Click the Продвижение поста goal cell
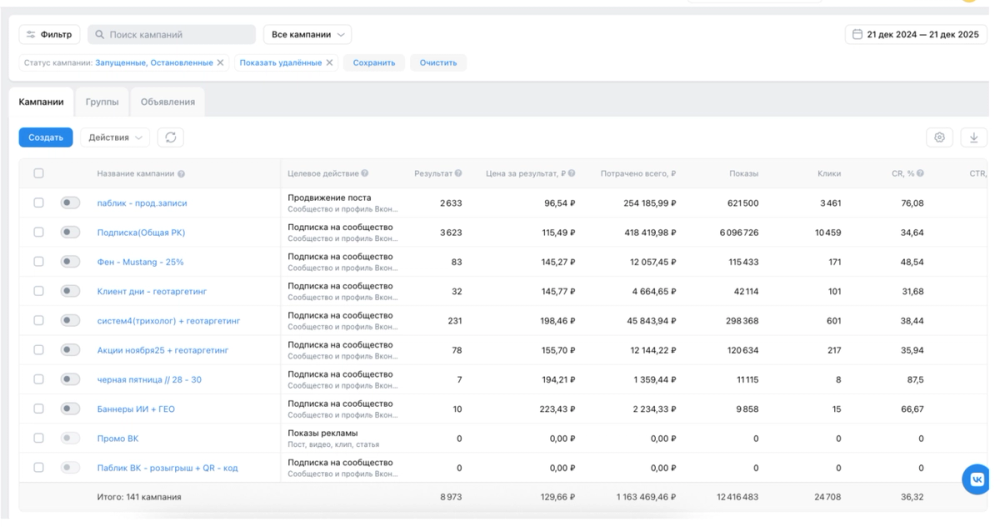 coord(329,198)
